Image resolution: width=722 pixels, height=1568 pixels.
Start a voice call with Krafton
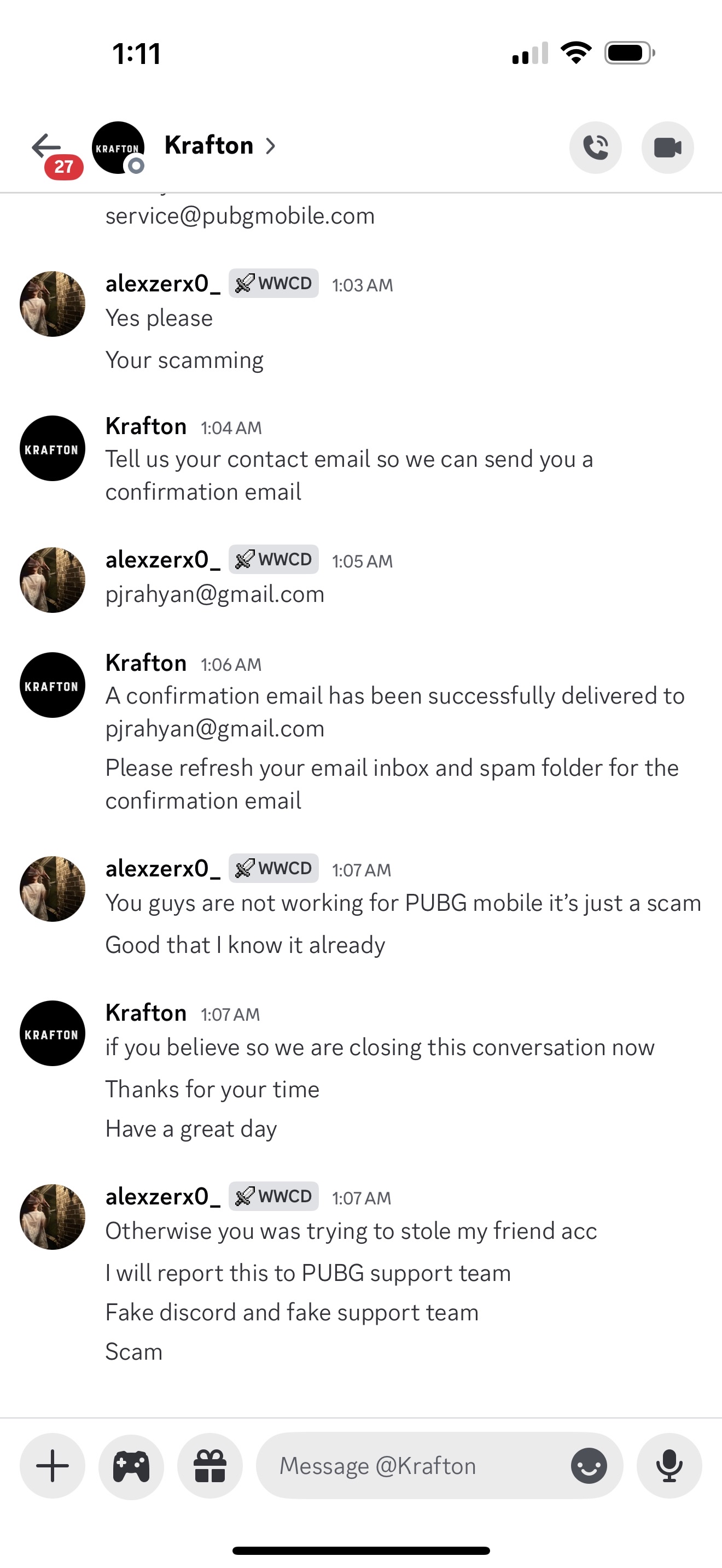coord(595,147)
